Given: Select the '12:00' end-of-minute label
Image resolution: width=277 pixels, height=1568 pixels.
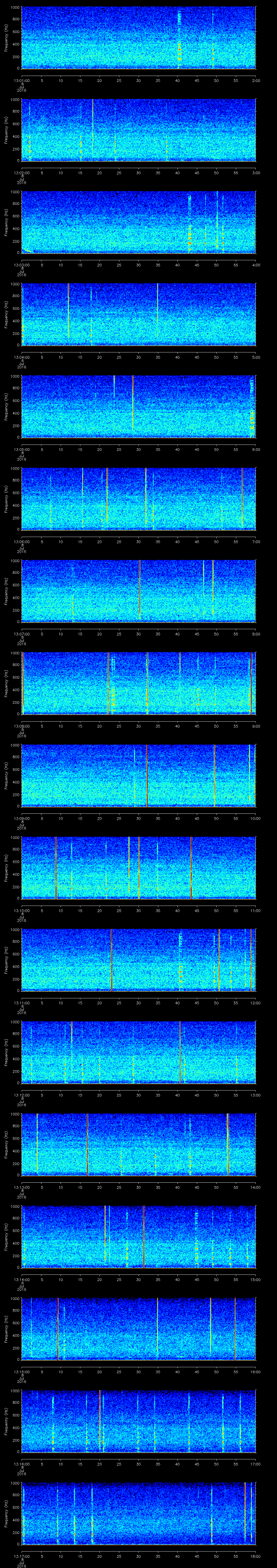Looking at the screenshot, I should click(x=255, y=1003).
